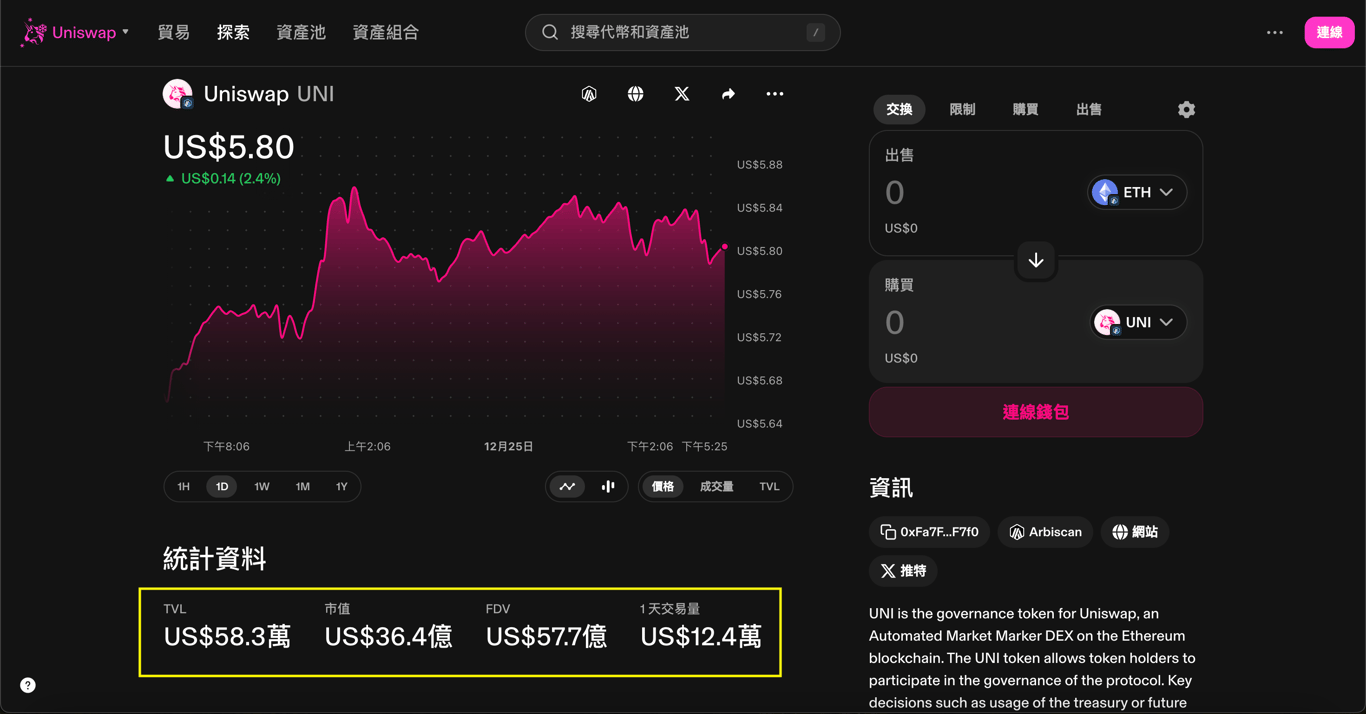
Task: Open swap settings gear
Action: tap(1186, 110)
